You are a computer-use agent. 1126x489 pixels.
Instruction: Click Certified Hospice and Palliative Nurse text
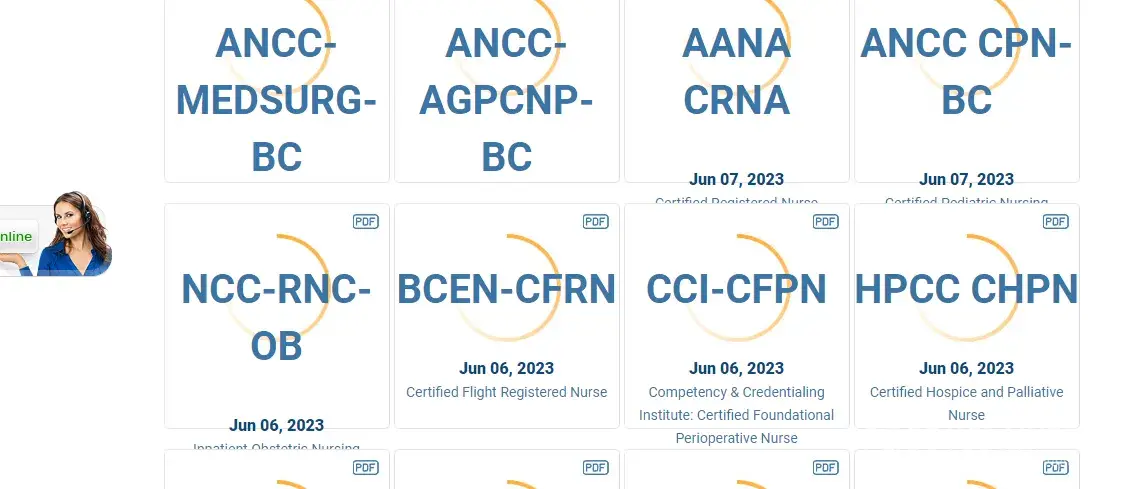pyautogui.click(x=967, y=403)
